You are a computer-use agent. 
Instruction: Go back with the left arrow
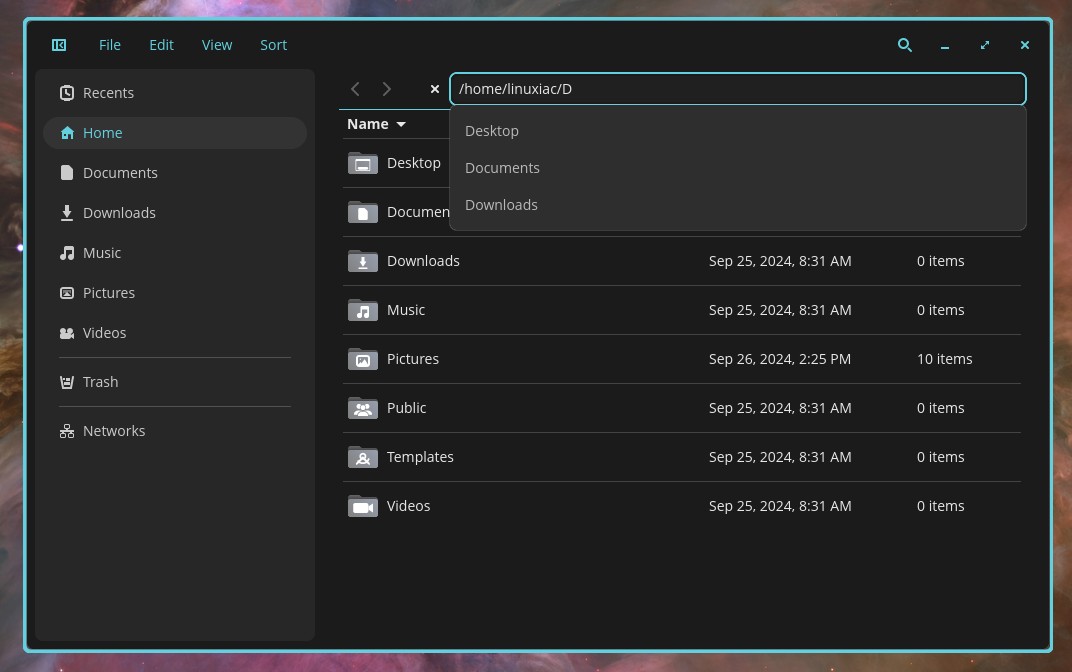click(355, 89)
